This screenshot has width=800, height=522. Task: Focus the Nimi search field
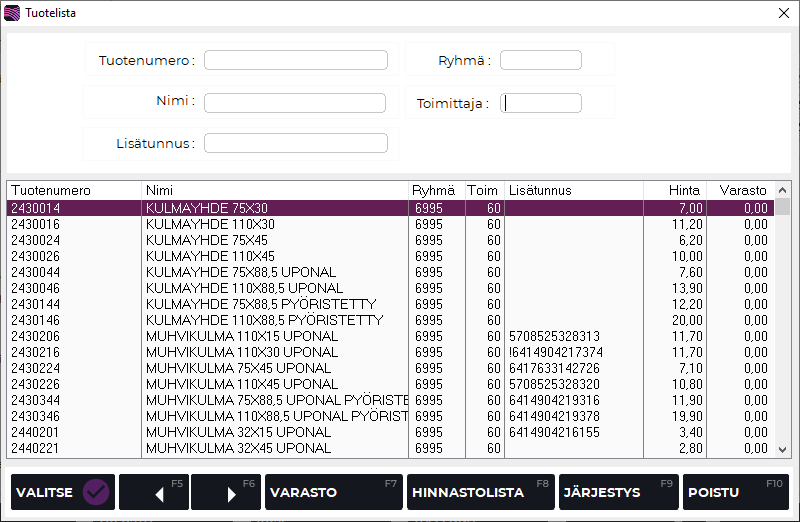[x=295, y=103]
